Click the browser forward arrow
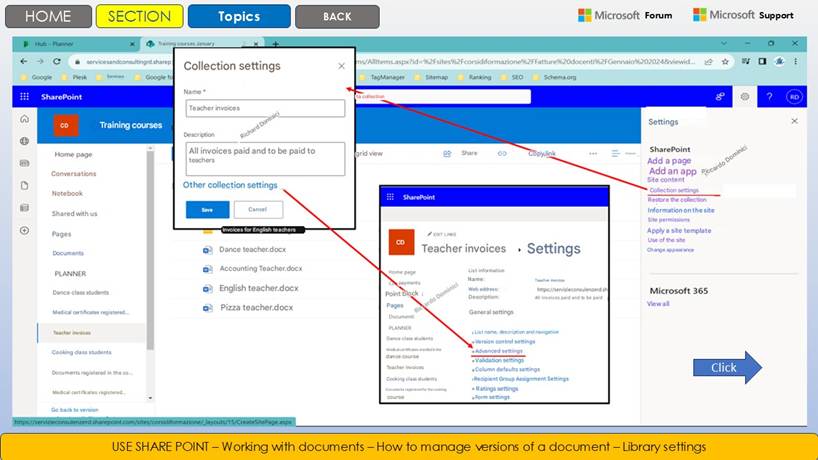This screenshot has width=818, height=460. [40, 62]
